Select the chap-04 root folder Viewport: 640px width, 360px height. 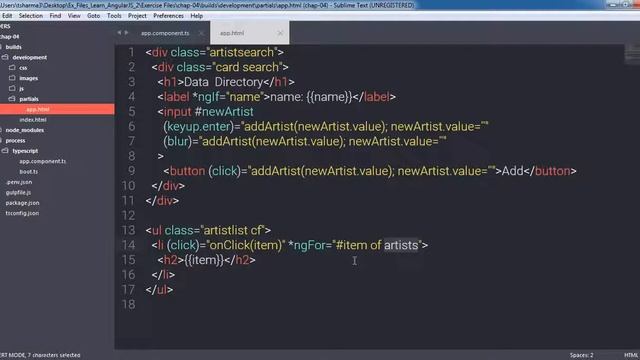pos(10,37)
